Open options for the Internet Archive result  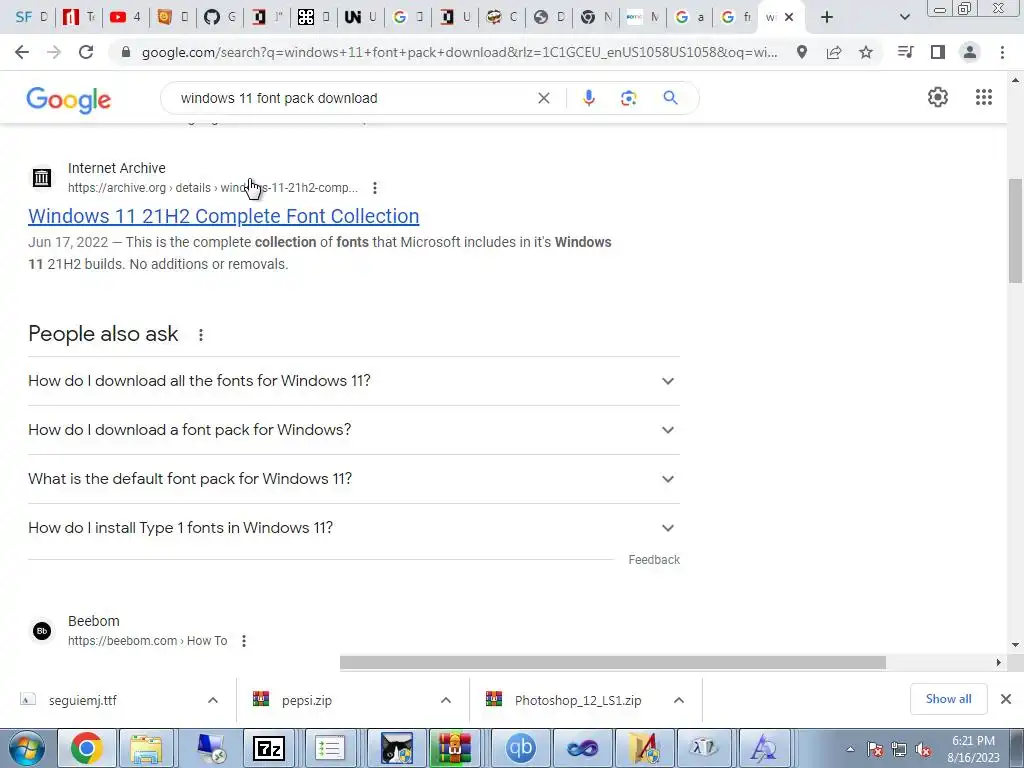click(375, 188)
